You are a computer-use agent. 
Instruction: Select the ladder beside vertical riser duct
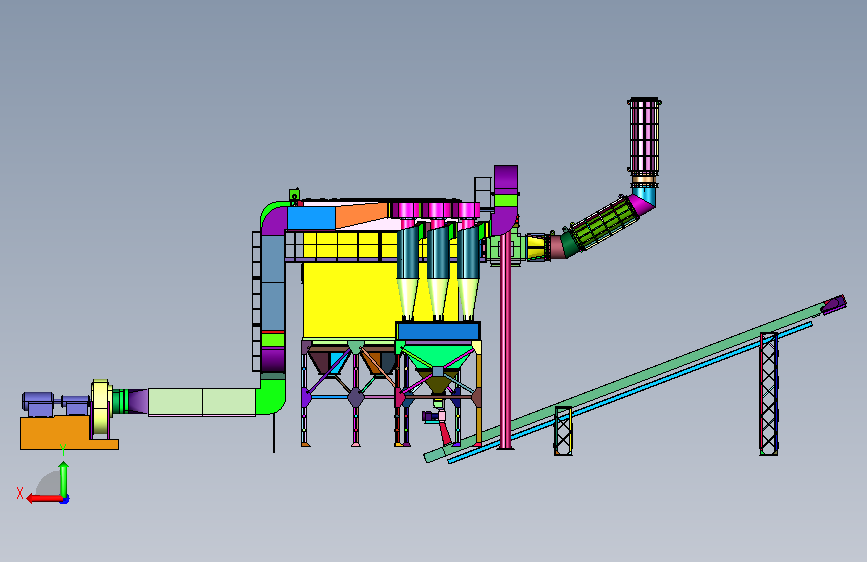tap(256, 301)
